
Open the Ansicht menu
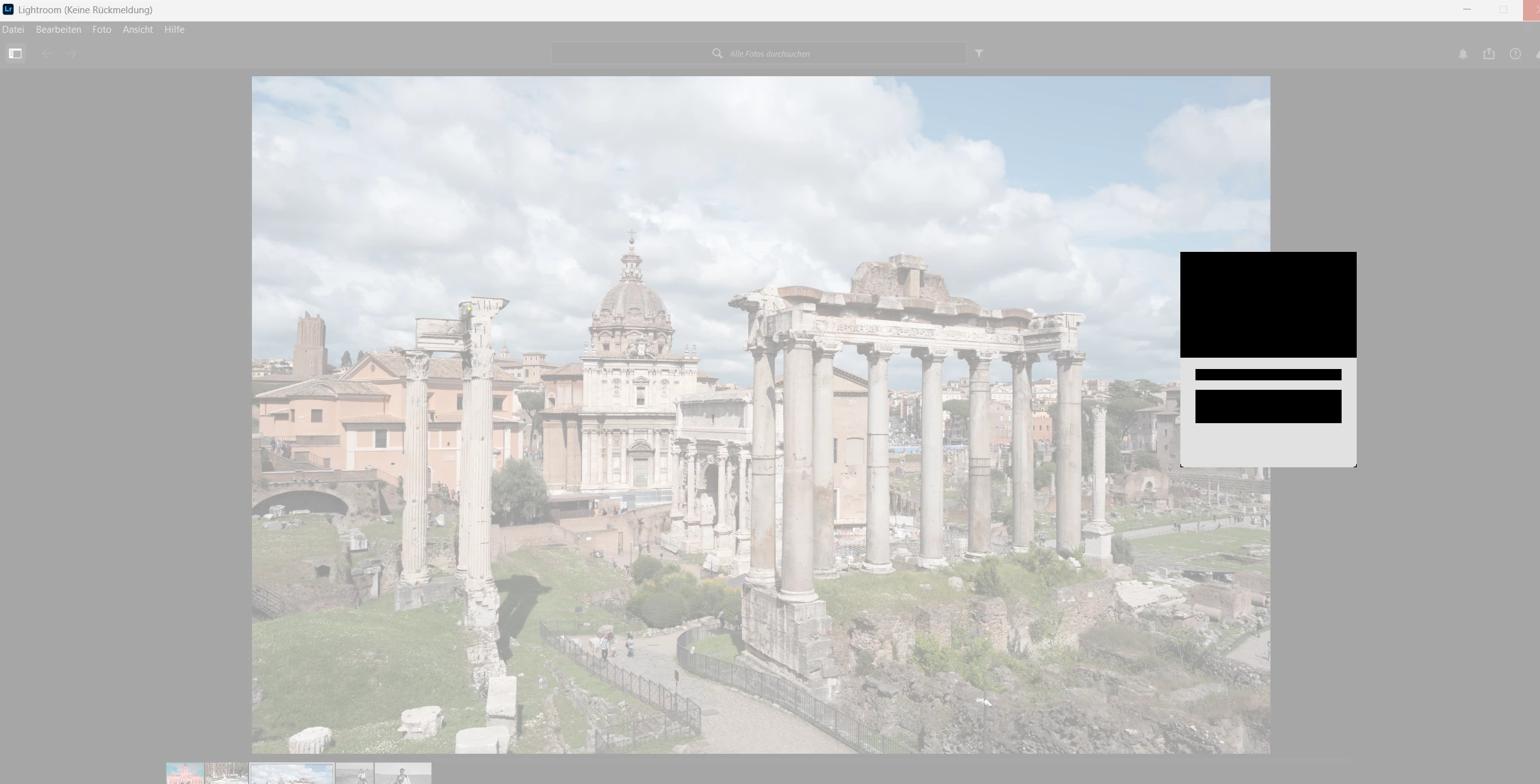(x=137, y=30)
